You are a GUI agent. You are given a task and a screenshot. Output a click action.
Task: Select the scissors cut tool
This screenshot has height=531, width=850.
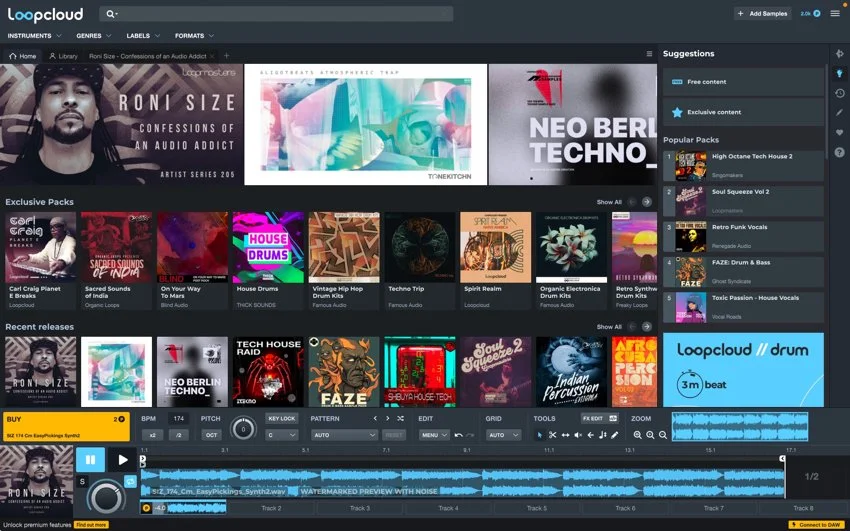(552, 435)
